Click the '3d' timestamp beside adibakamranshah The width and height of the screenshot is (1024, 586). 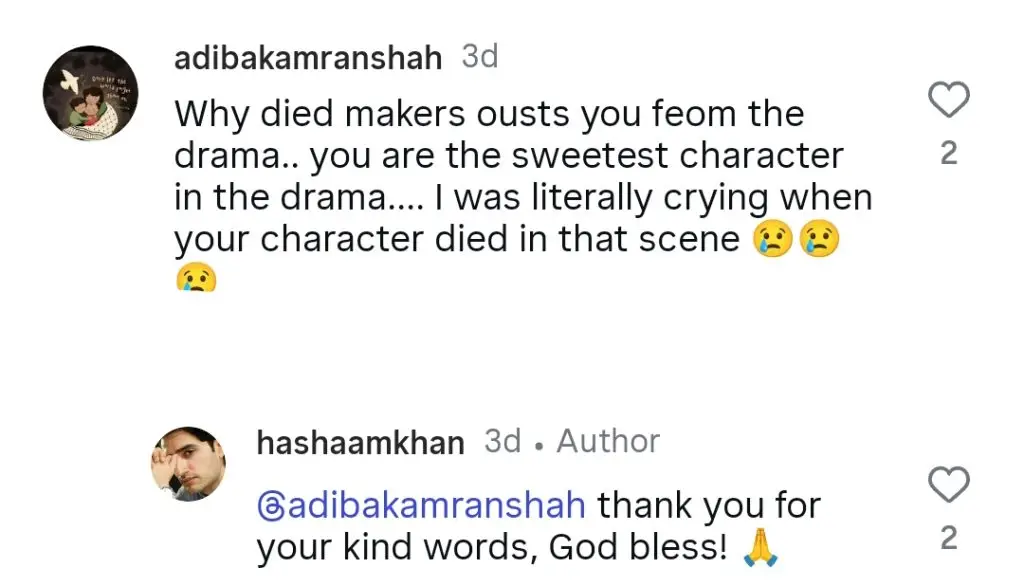480,57
